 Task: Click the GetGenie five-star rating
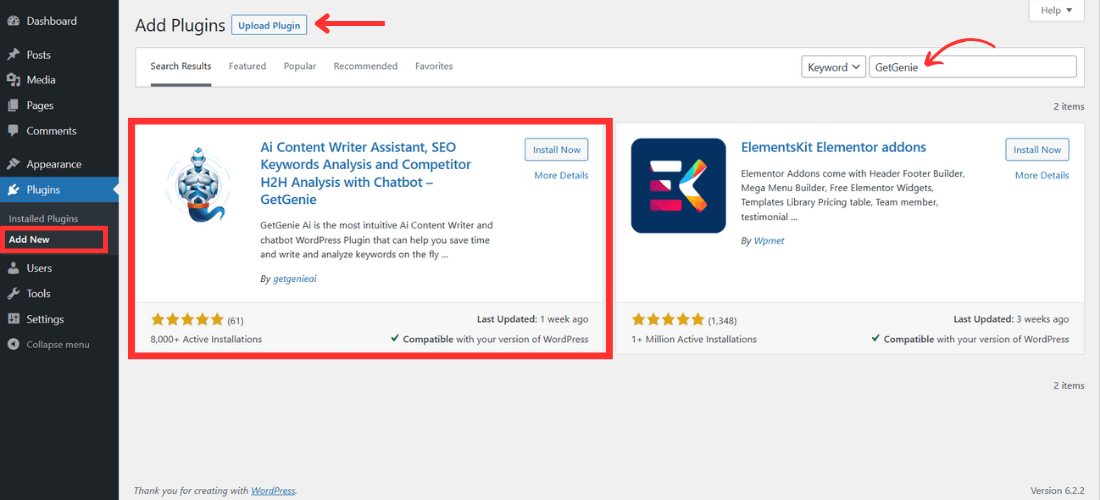(x=187, y=320)
